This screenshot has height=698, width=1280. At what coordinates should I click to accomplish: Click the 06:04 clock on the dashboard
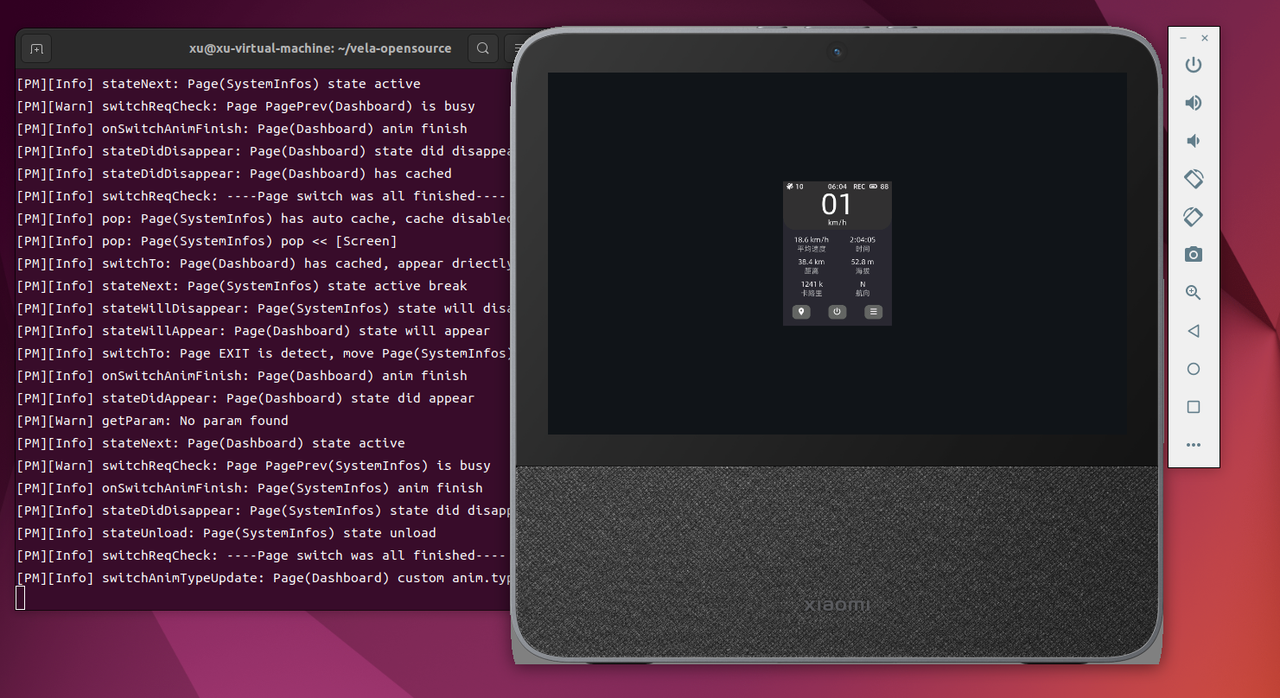coord(837,186)
